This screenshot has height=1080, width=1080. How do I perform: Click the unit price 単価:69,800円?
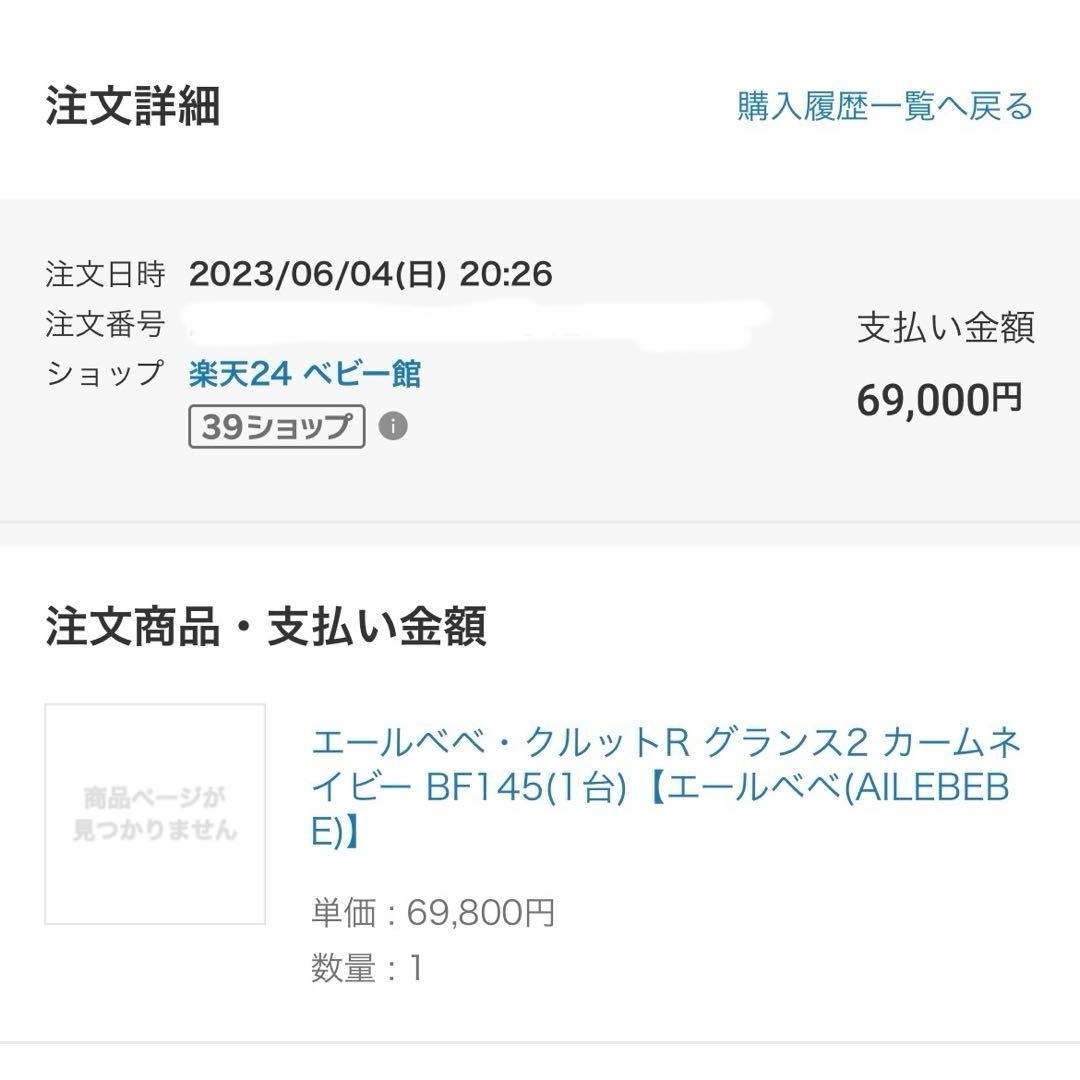tap(433, 913)
